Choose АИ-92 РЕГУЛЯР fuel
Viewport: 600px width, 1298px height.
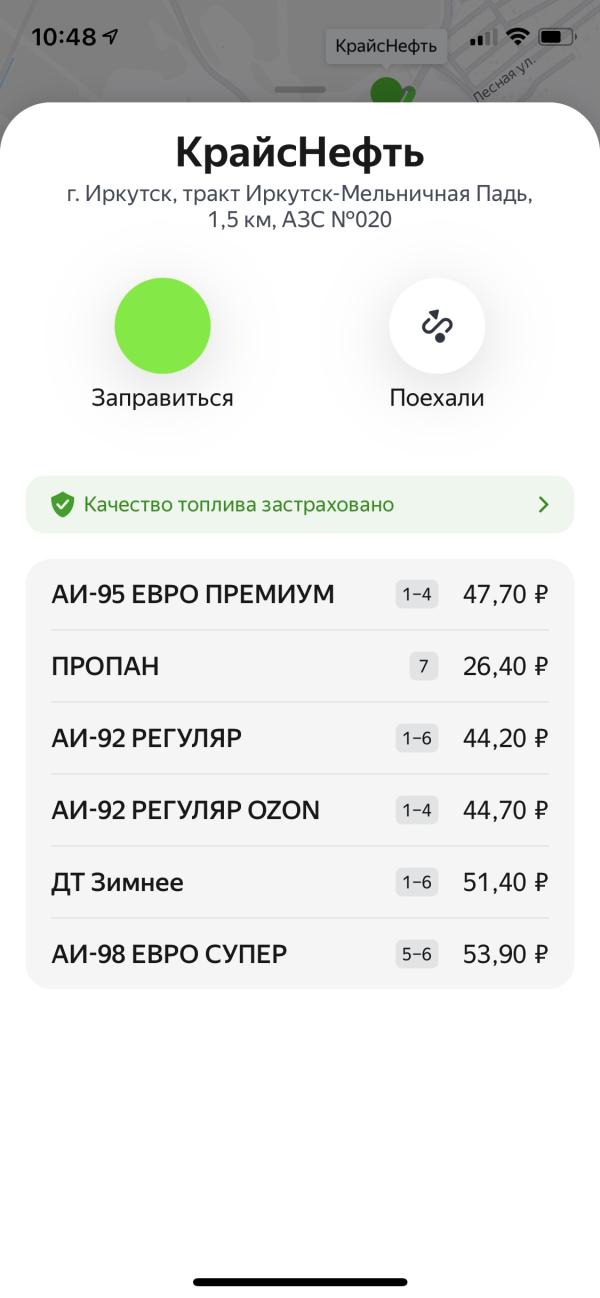(x=300, y=739)
